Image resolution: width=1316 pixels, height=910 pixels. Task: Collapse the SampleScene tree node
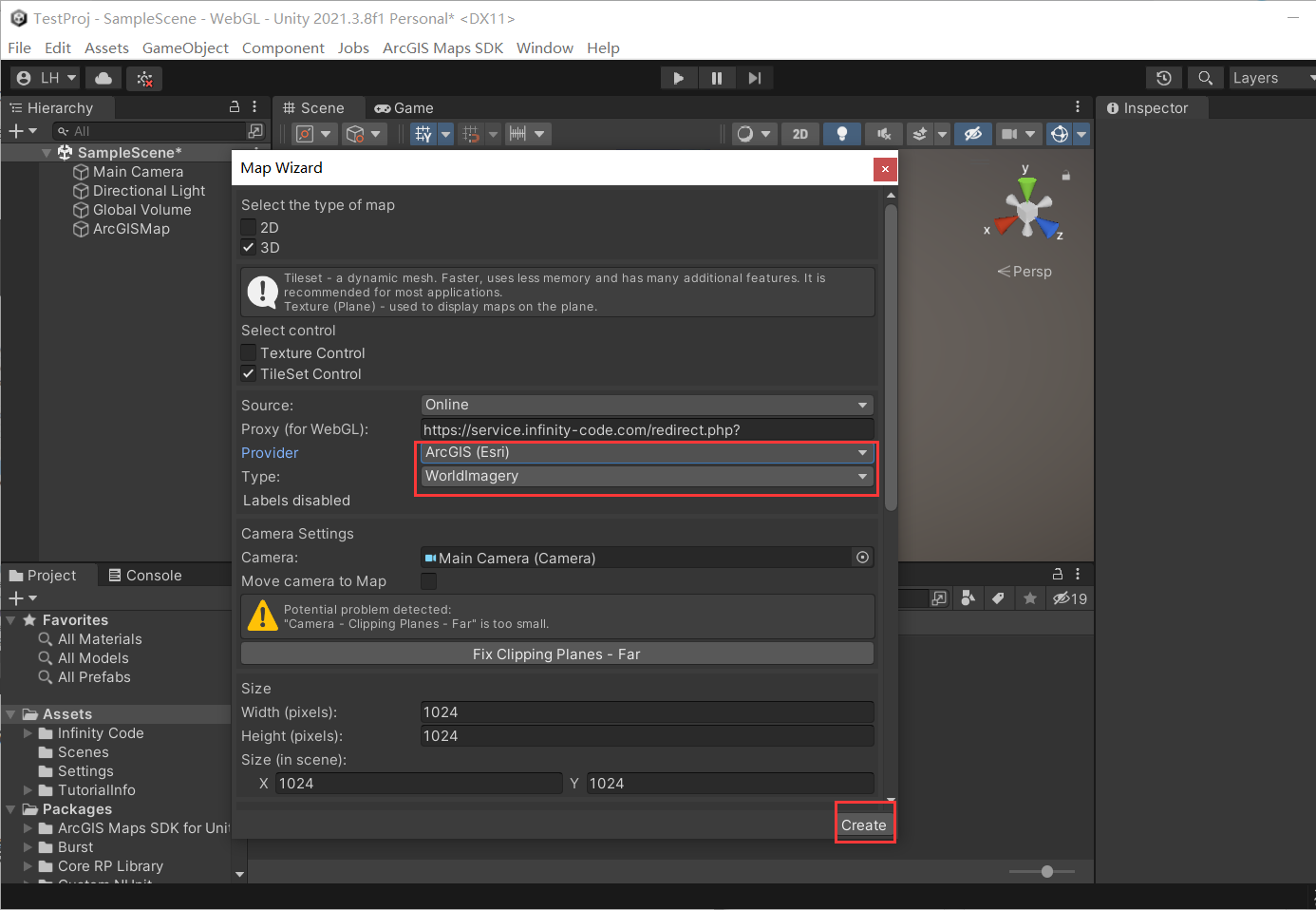(x=47, y=152)
